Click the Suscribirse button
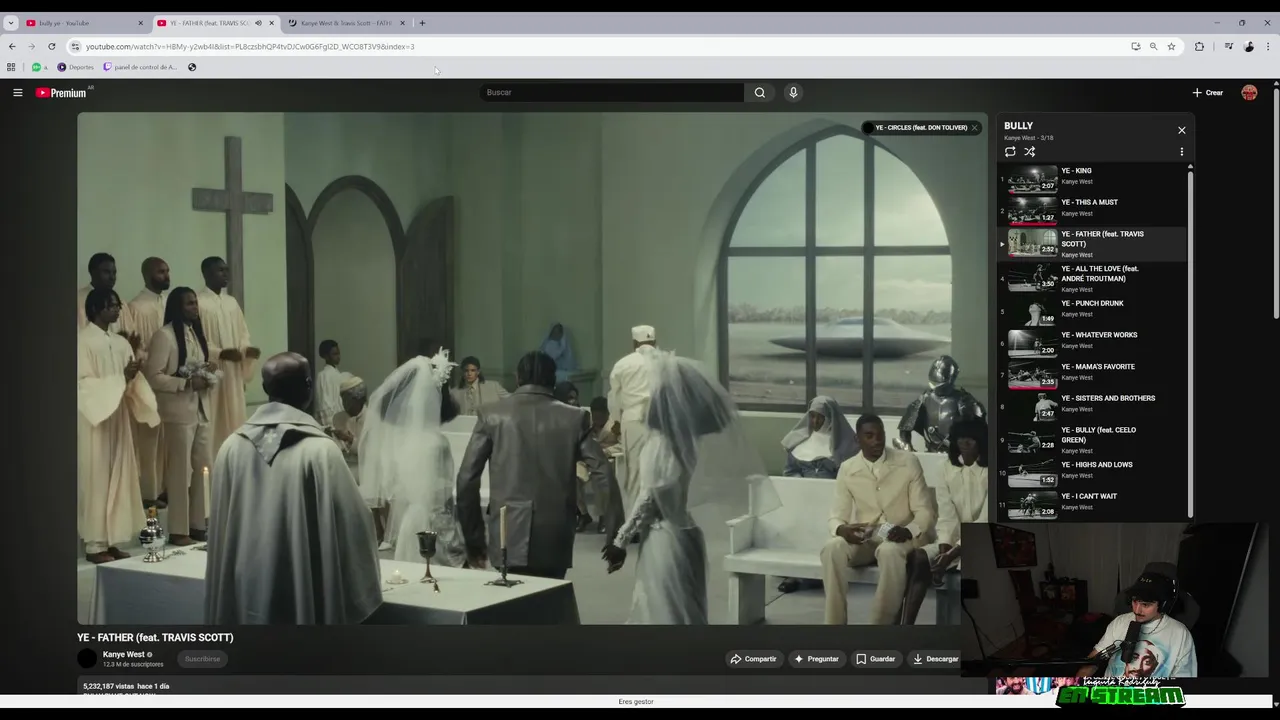This screenshot has height=720, width=1280. click(x=202, y=659)
